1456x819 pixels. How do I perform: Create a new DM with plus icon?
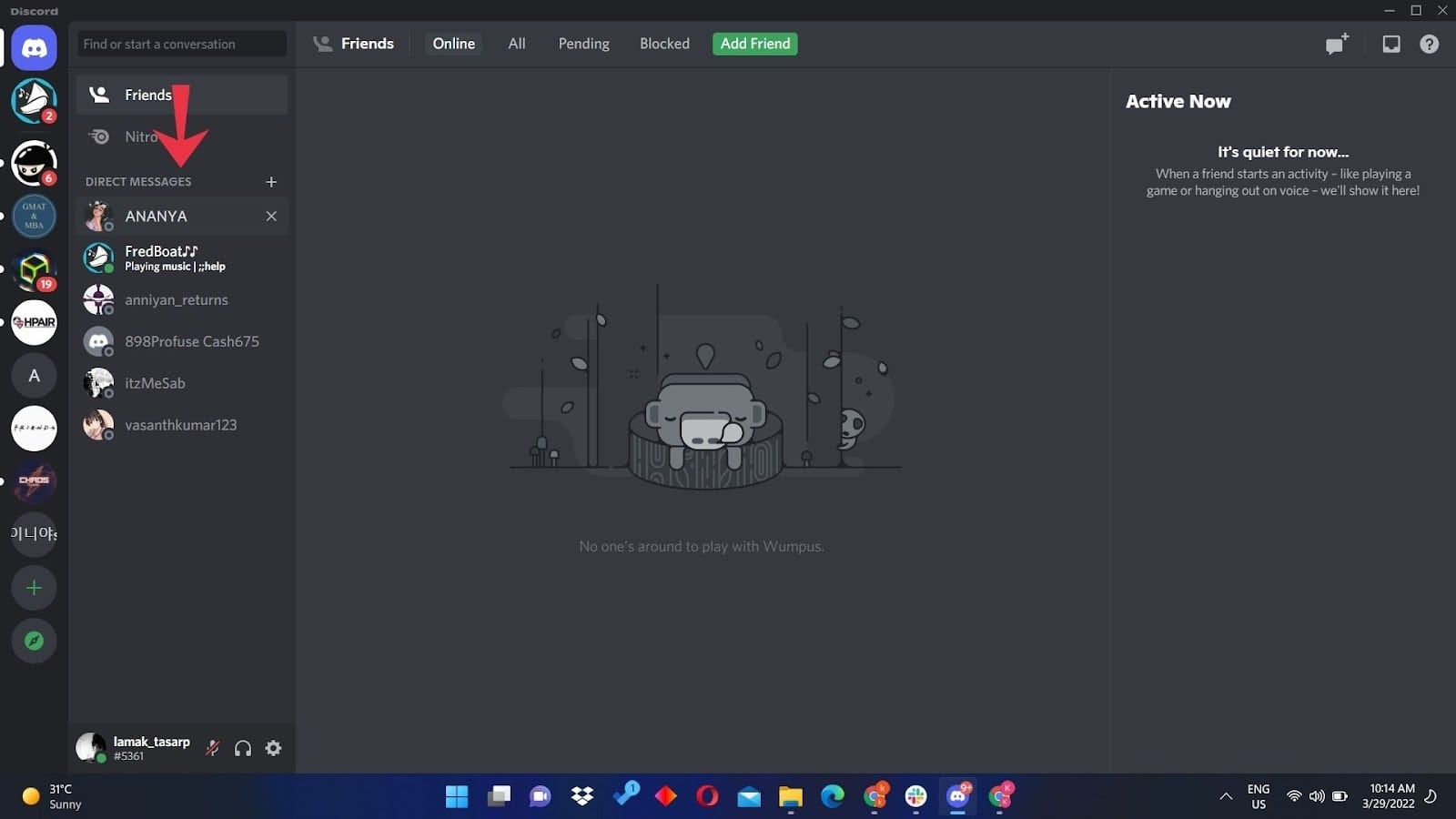tap(271, 182)
